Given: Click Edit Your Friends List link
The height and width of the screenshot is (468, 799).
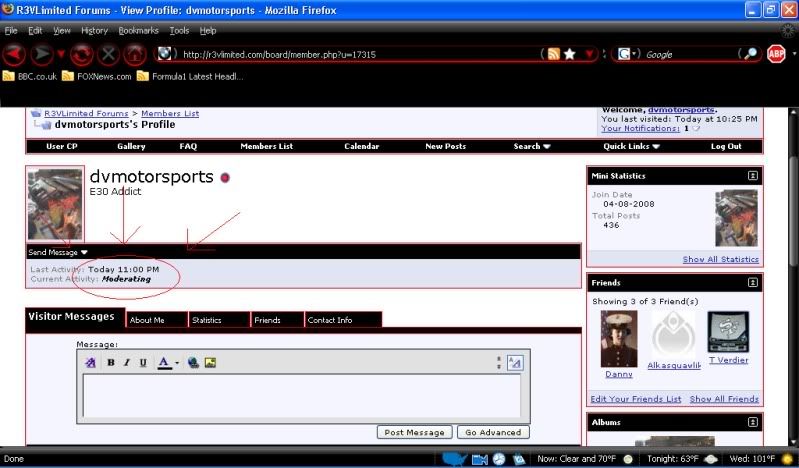Looking at the screenshot, I should pyautogui.click(x=635, y=399).
